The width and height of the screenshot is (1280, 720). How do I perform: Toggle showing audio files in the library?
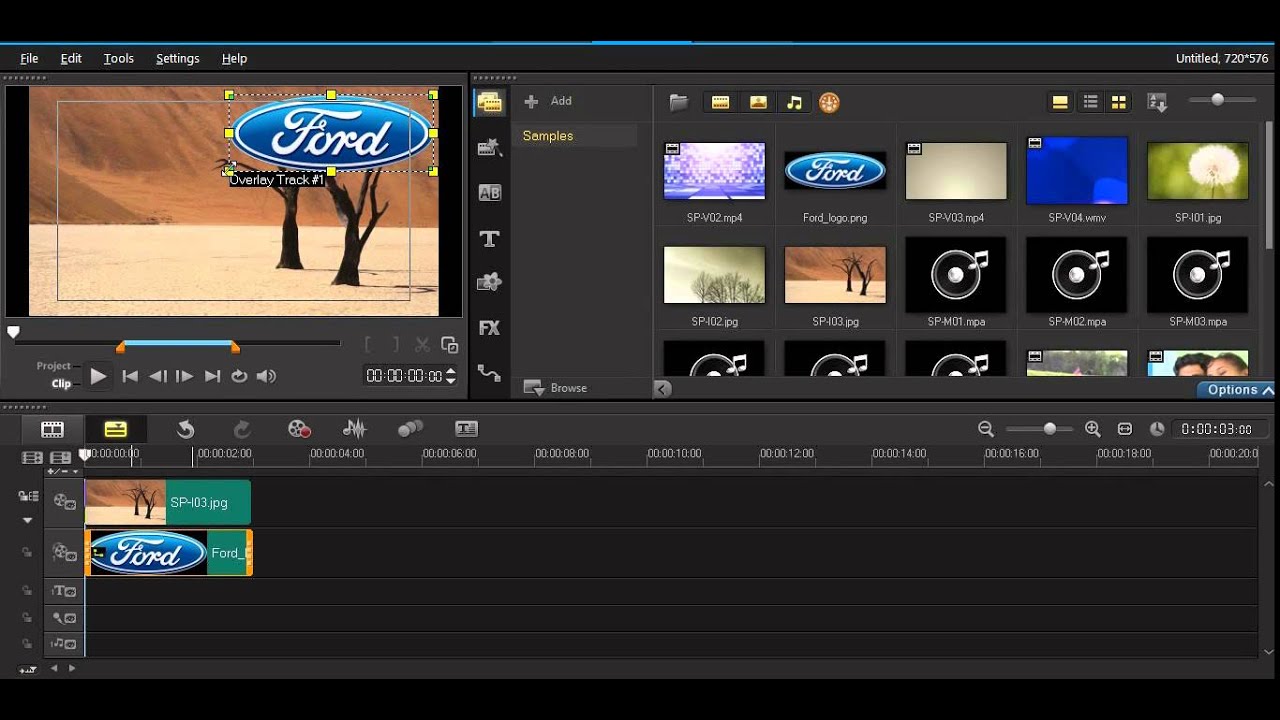[794, 102]
